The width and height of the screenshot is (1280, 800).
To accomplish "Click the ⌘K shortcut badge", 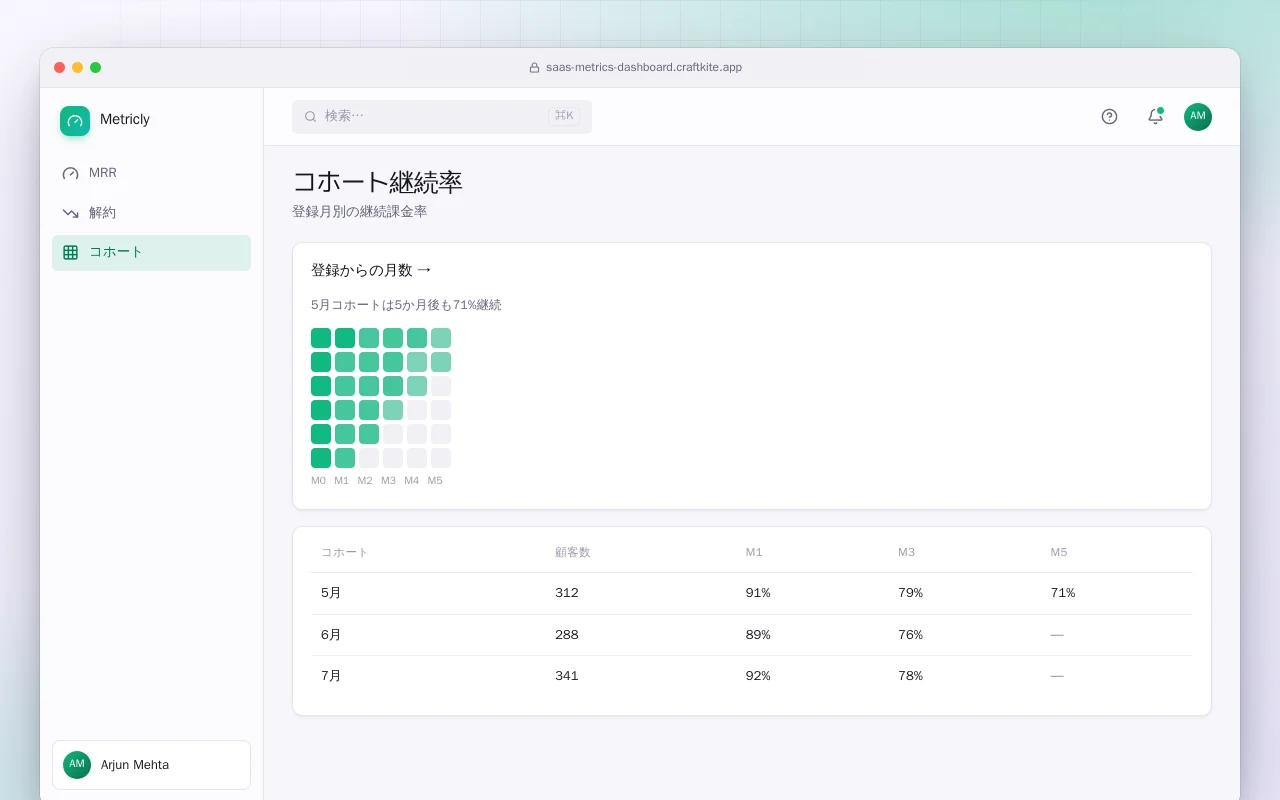I will click(564, 116).
